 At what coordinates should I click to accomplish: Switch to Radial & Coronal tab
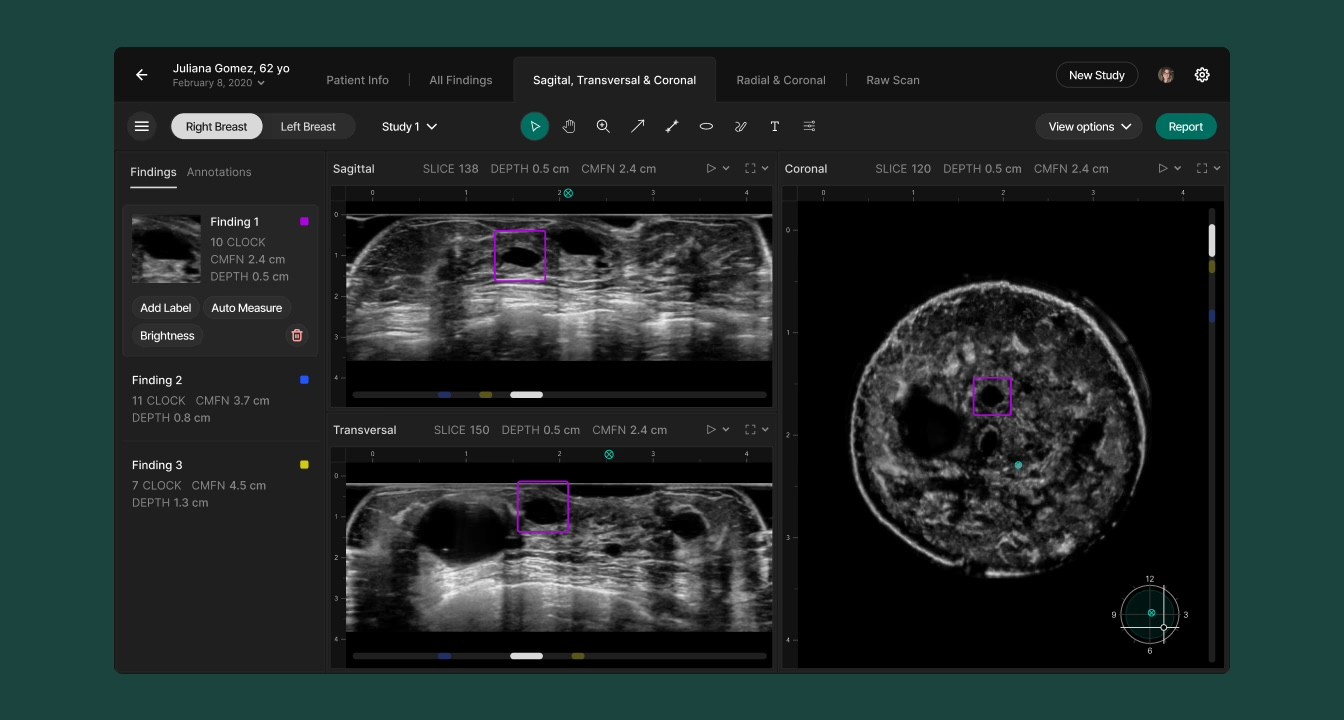[780, 80]
